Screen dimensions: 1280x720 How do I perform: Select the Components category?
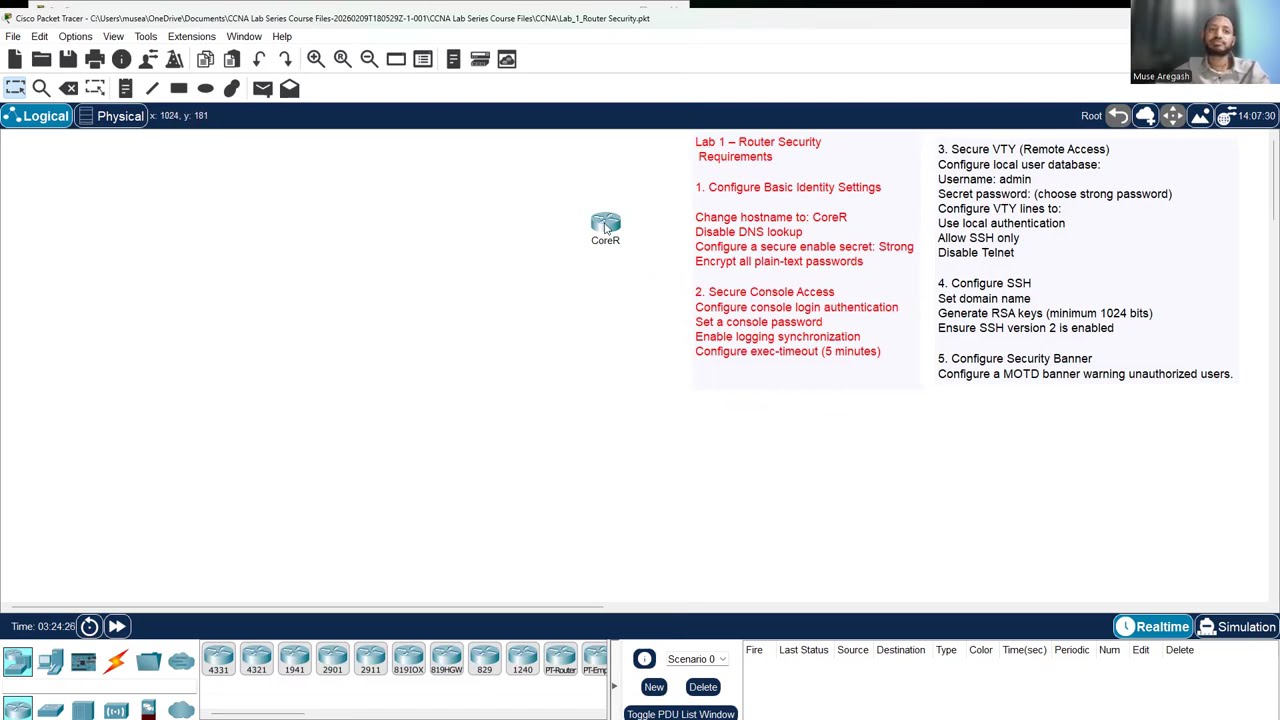point(84,661)
